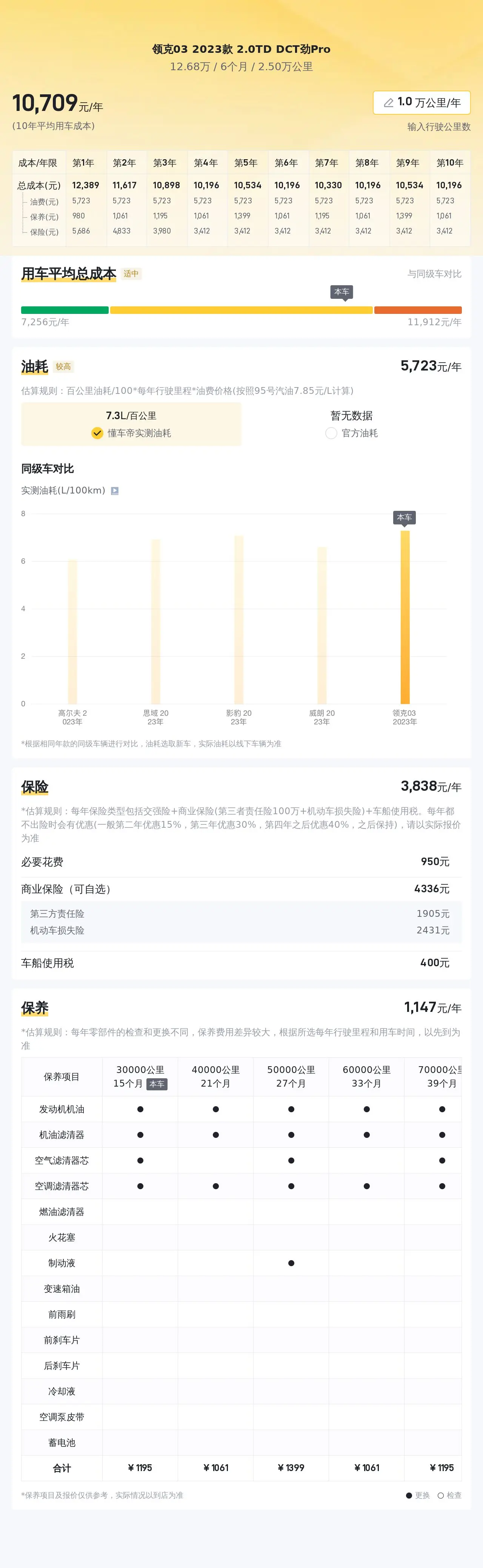Click the 980 maintenance cost in year 1
This screenshot has height=1568, width=483.
(x=78, y=215)
